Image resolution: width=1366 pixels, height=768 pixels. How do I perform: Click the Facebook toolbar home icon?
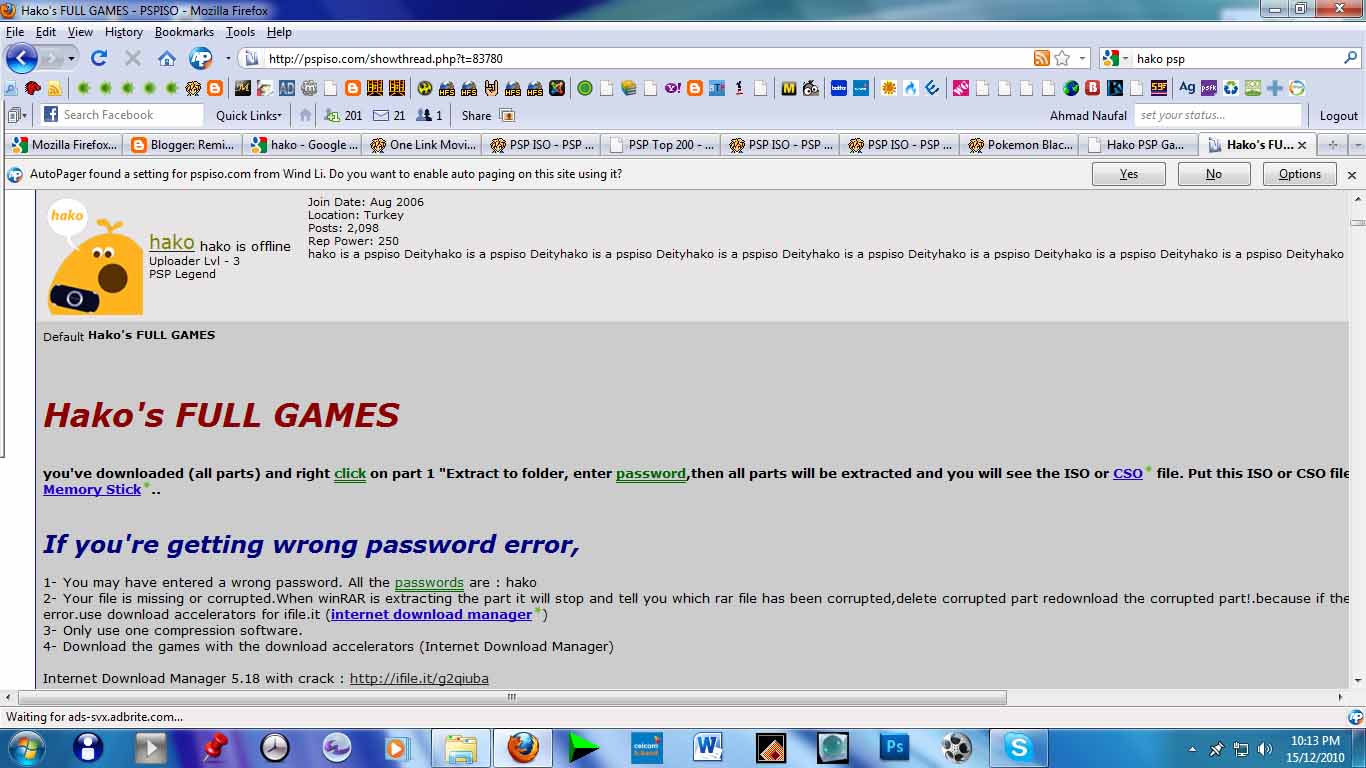(x=306, y=115)
